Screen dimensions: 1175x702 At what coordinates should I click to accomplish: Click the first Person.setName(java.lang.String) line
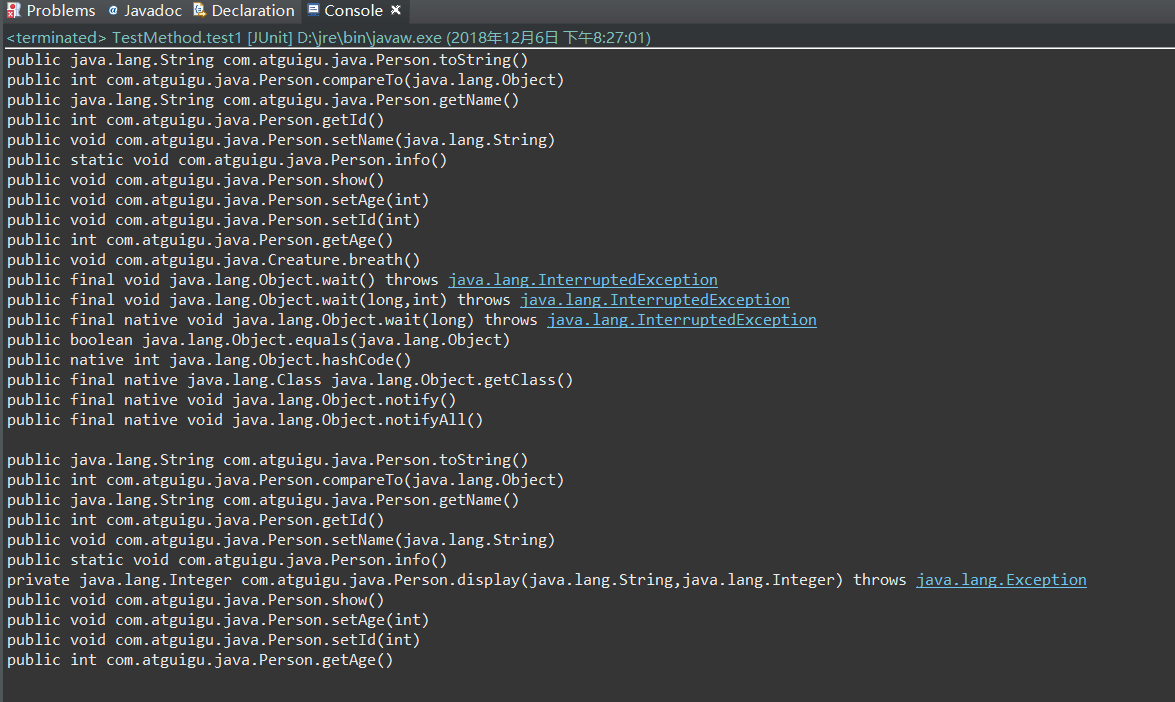point(281,140)
